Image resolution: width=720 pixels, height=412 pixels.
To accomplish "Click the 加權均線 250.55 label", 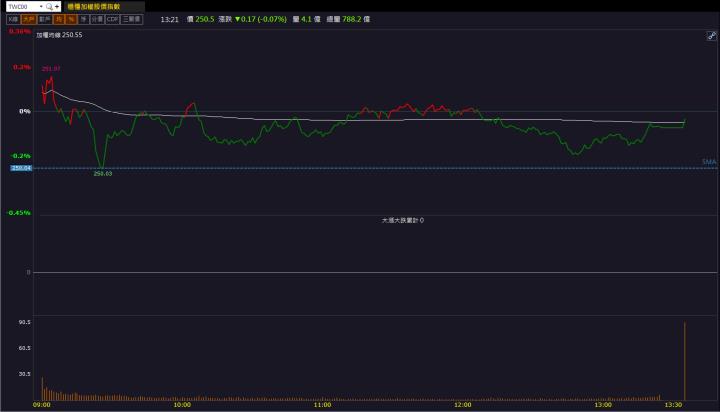I will coord(59,35).
